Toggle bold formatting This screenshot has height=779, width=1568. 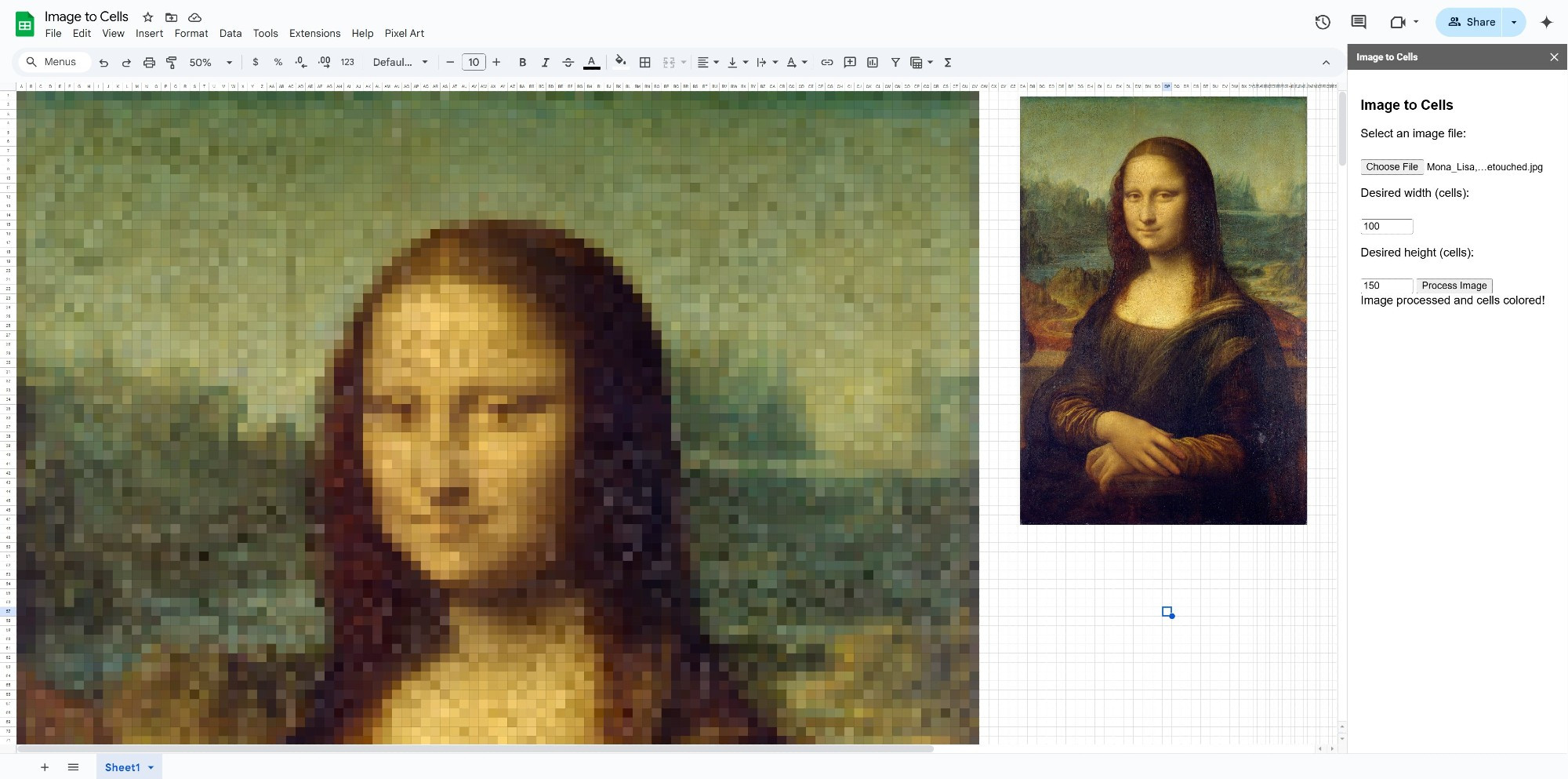click(523, 62)
